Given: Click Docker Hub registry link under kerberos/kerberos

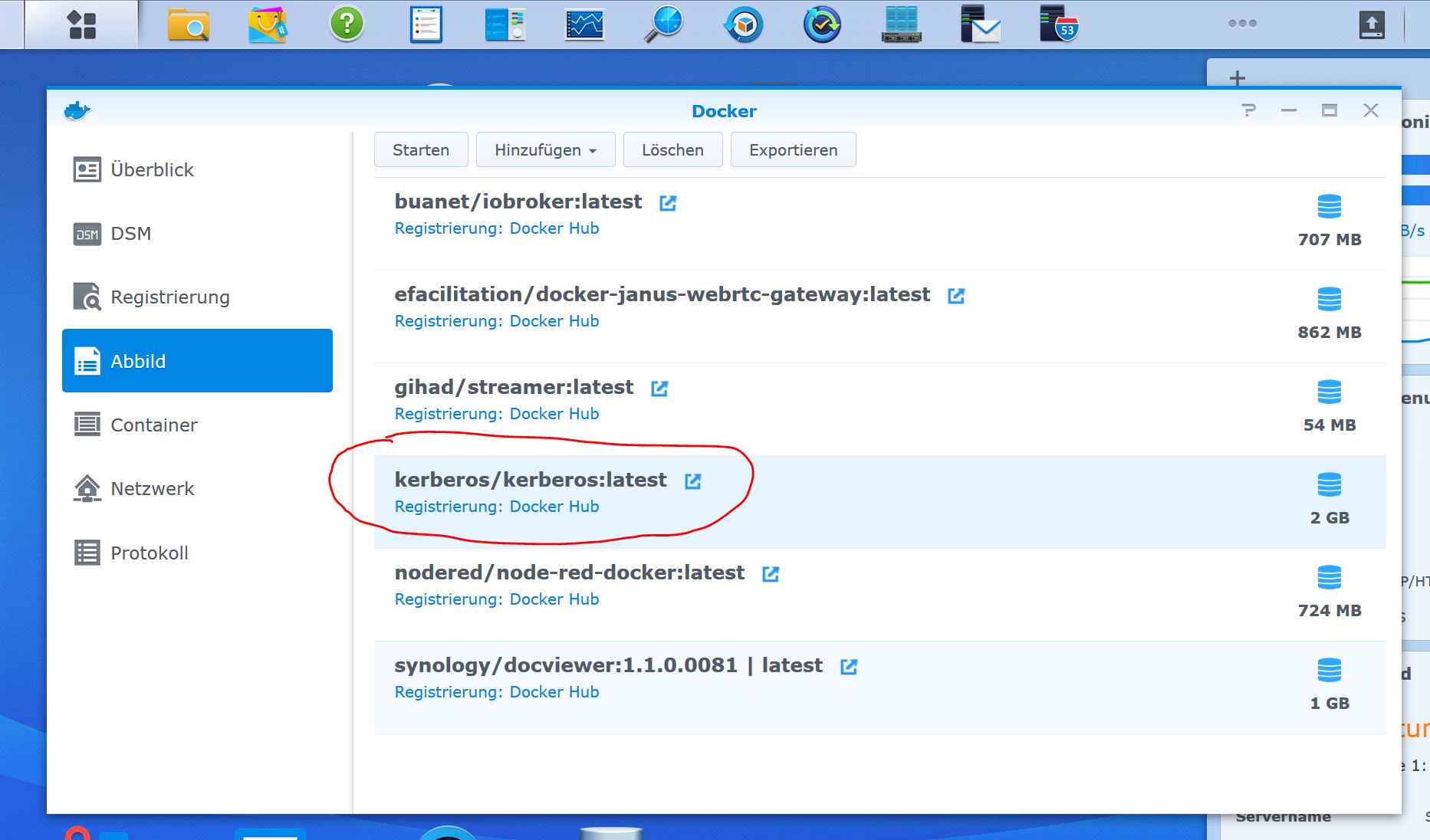Looking at the screenshot, I should coord(554,507).
